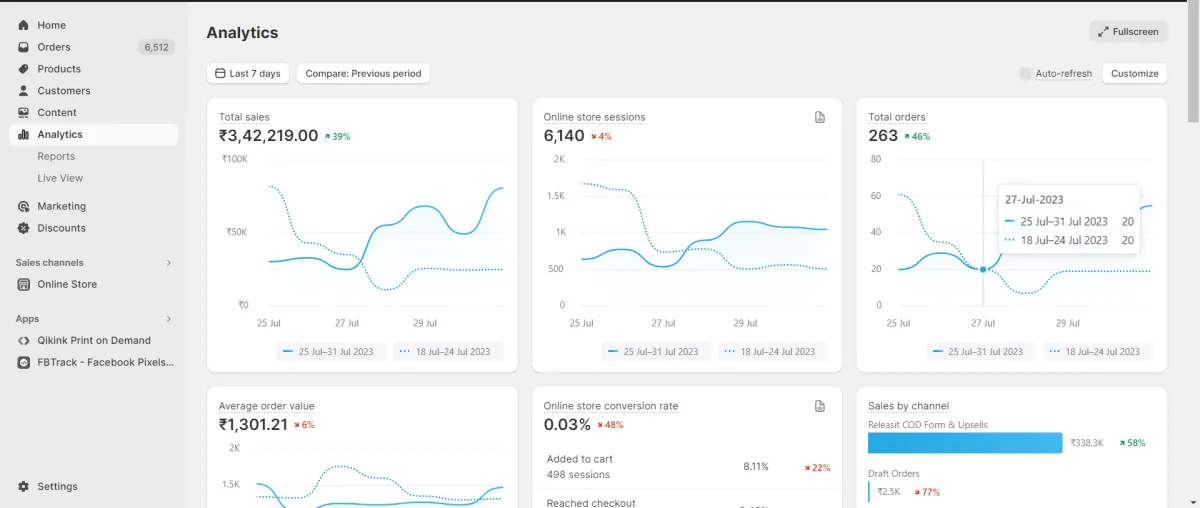Open Online Store sales channel

(x=93, y=284)
